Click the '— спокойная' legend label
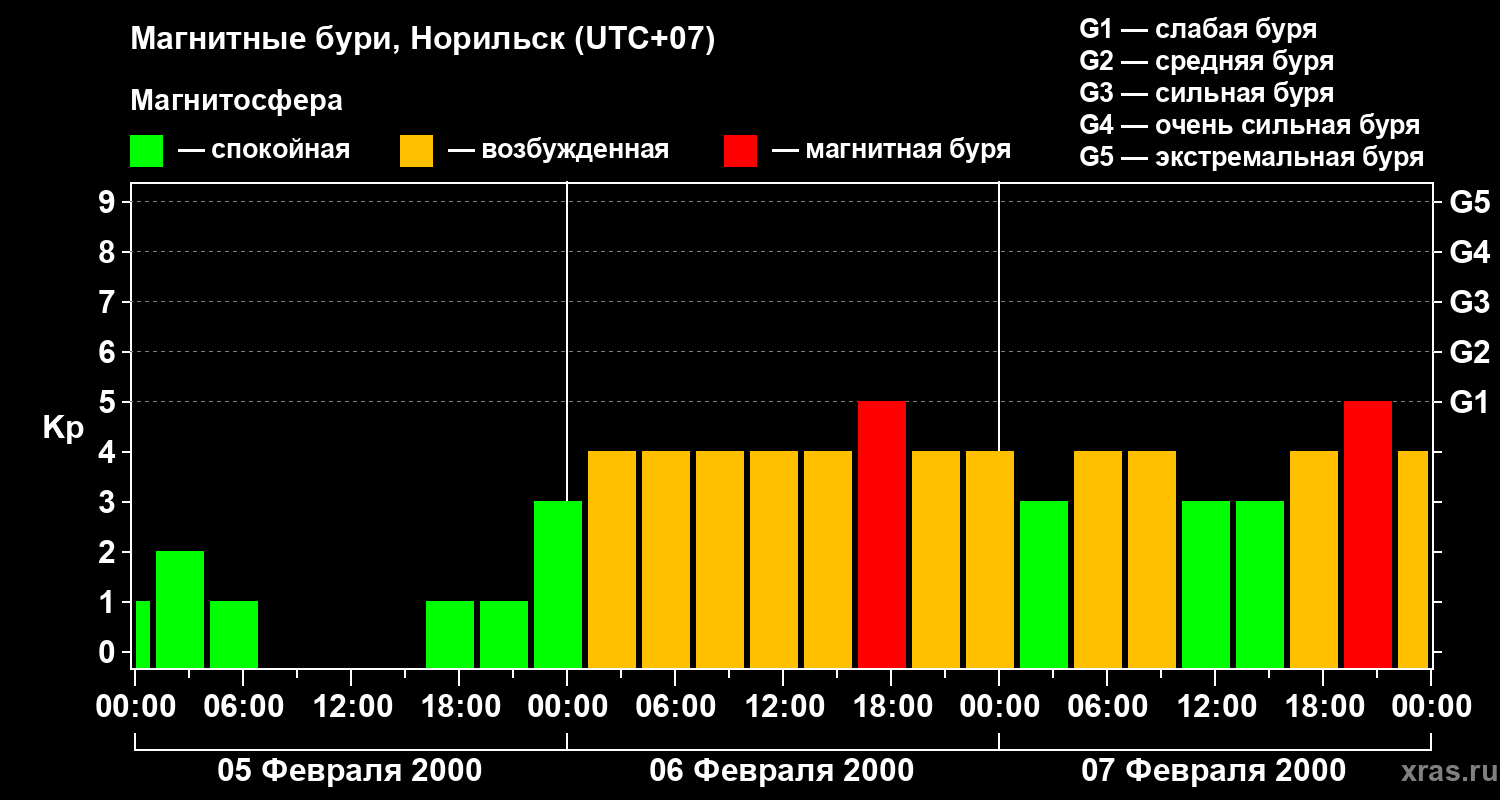1500x800 pixels. [x=264, y=151]
